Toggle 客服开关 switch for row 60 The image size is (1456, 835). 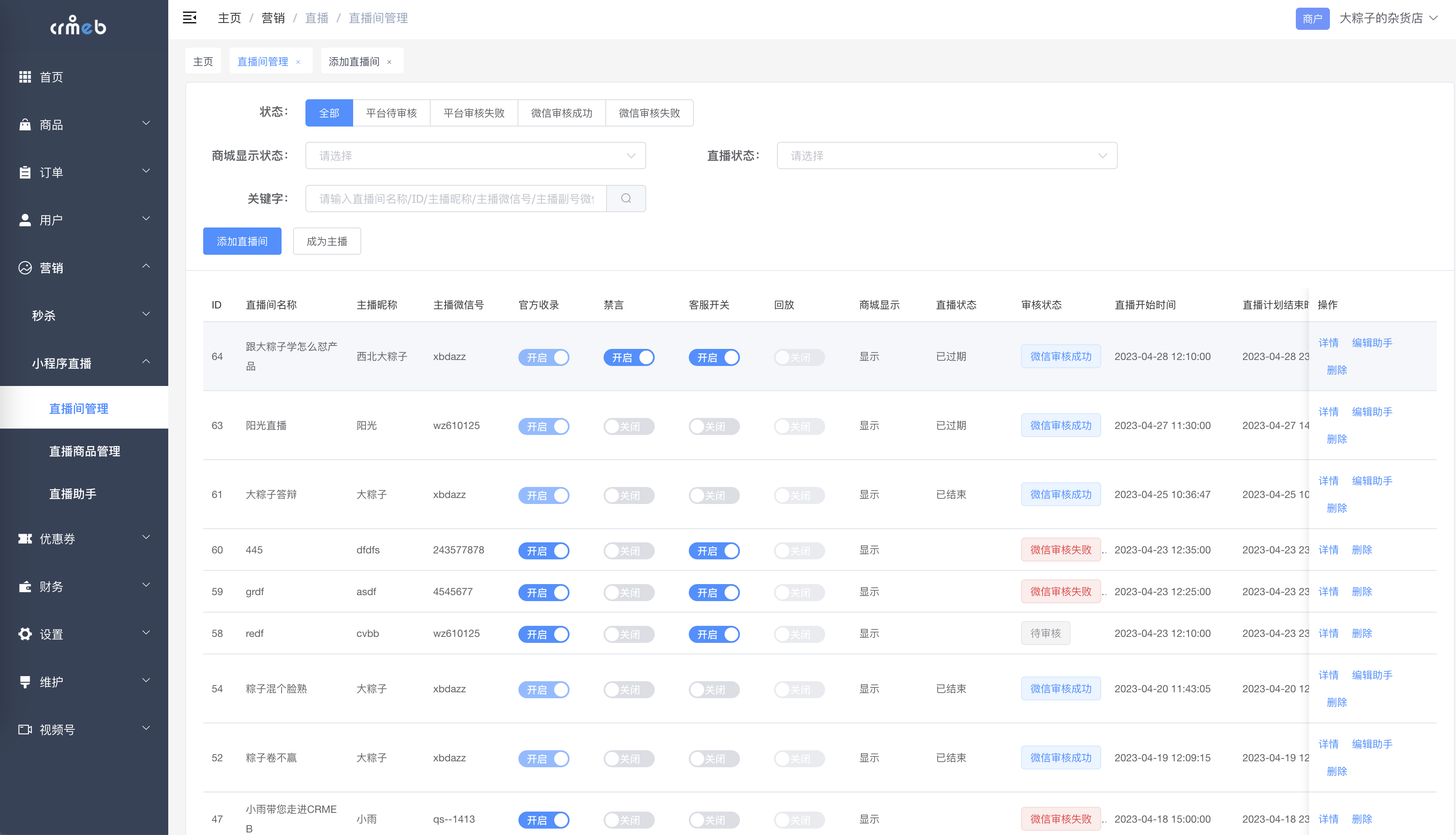tap(714, 550)
